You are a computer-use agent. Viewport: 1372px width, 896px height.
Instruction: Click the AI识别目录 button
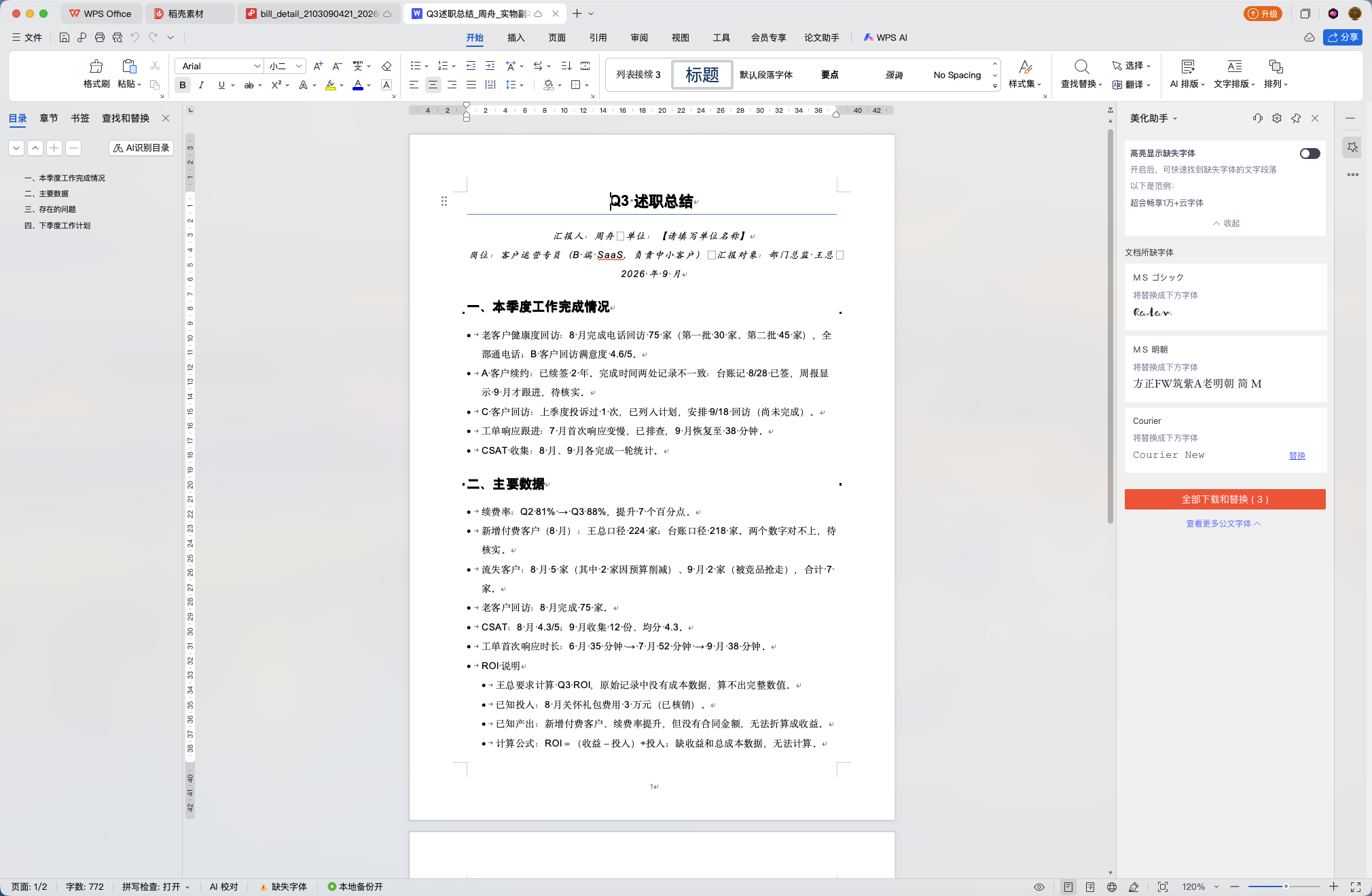(141, 147)
